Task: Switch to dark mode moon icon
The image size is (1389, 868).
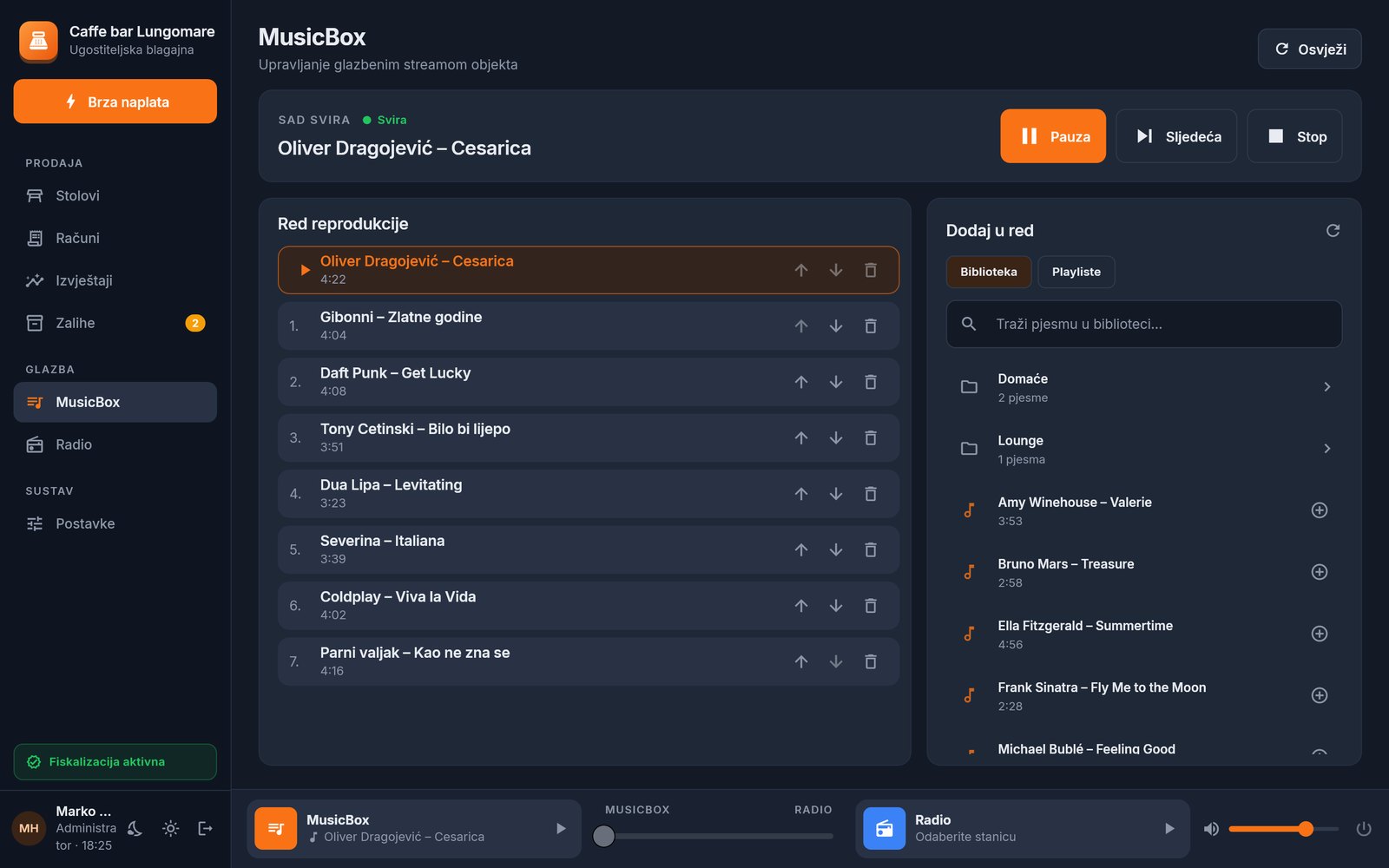Action: coord(135,829)
